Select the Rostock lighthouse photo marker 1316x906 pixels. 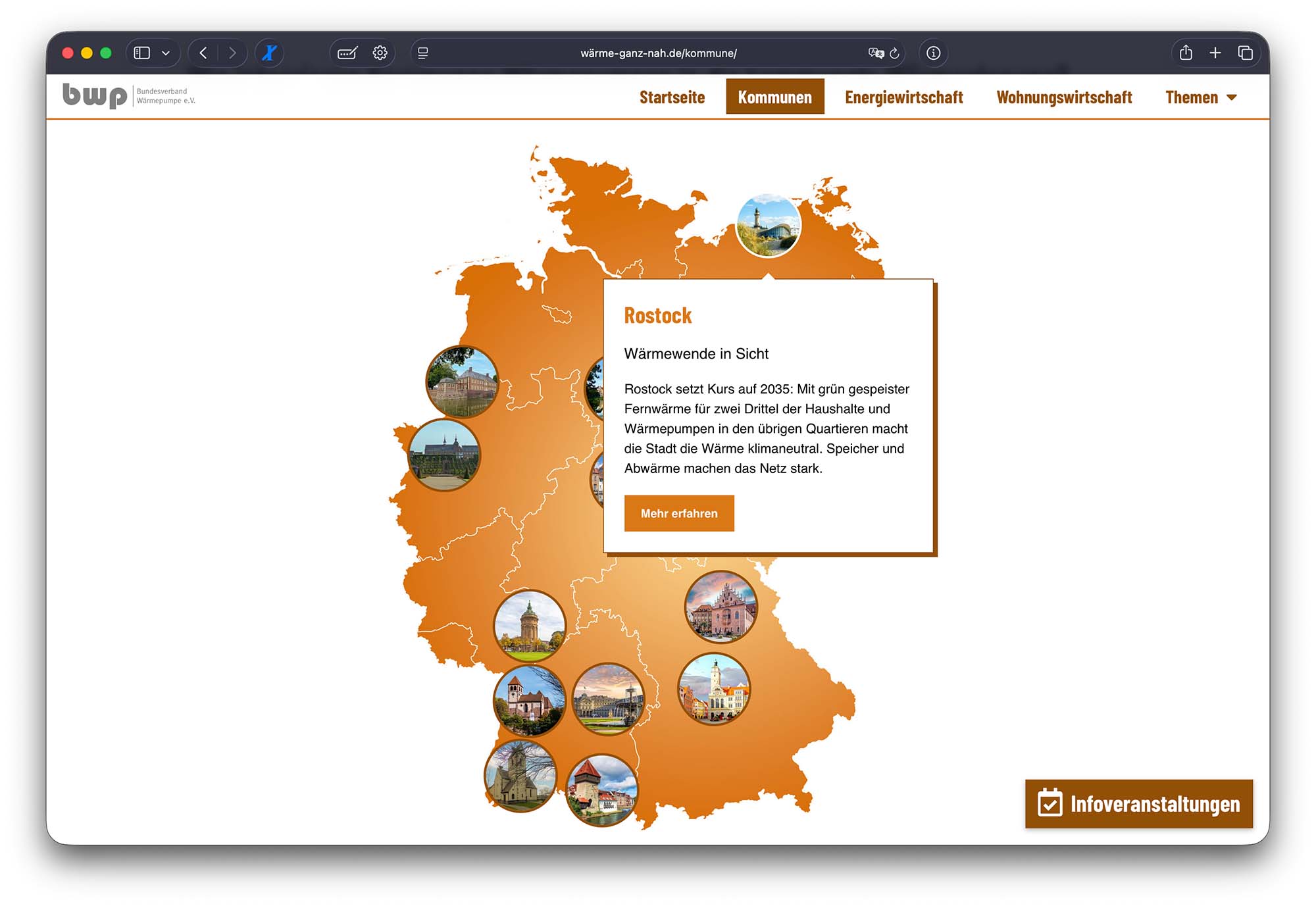click(x=768, y=226)
